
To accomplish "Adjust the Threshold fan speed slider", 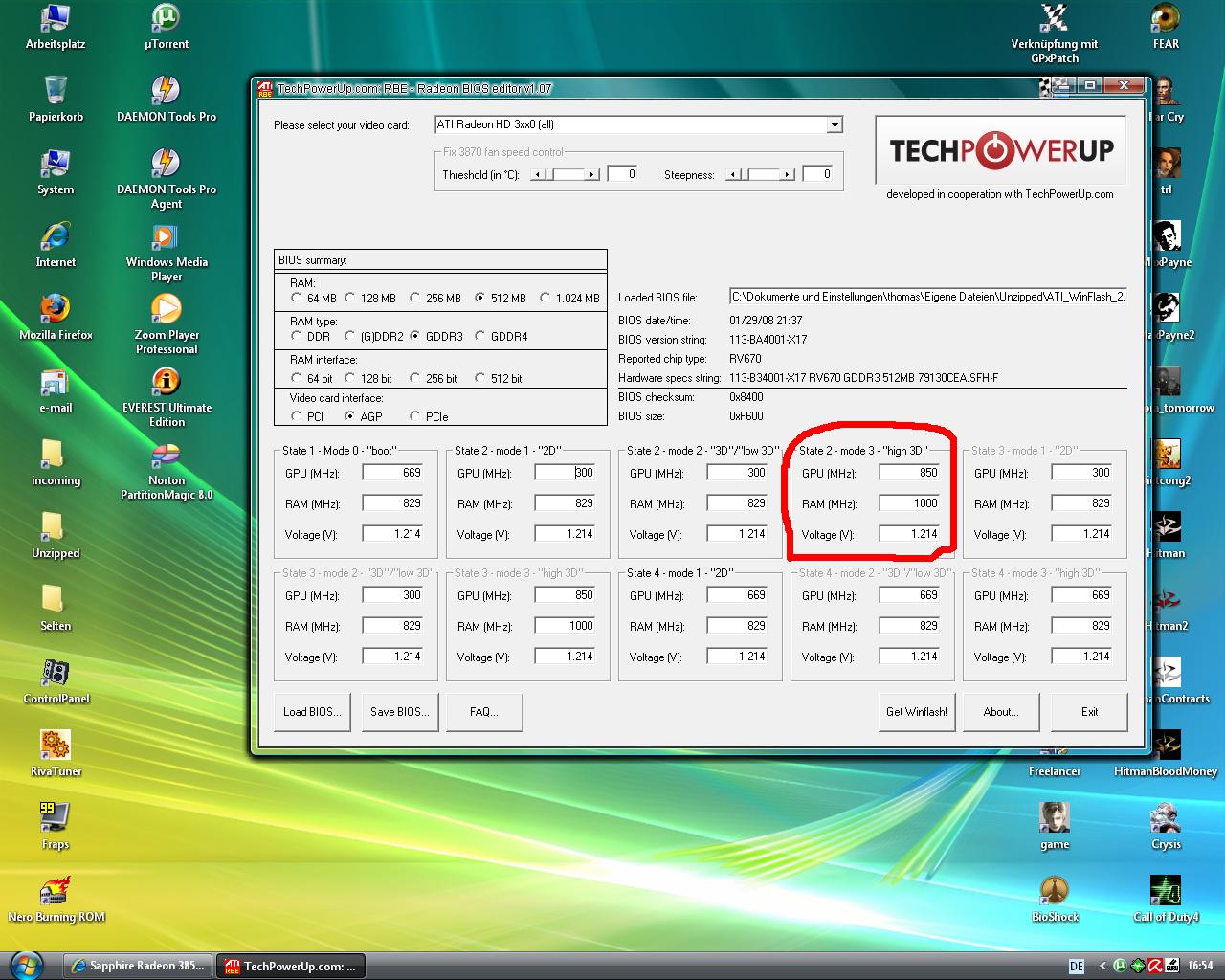I will [x=566, y=174].
